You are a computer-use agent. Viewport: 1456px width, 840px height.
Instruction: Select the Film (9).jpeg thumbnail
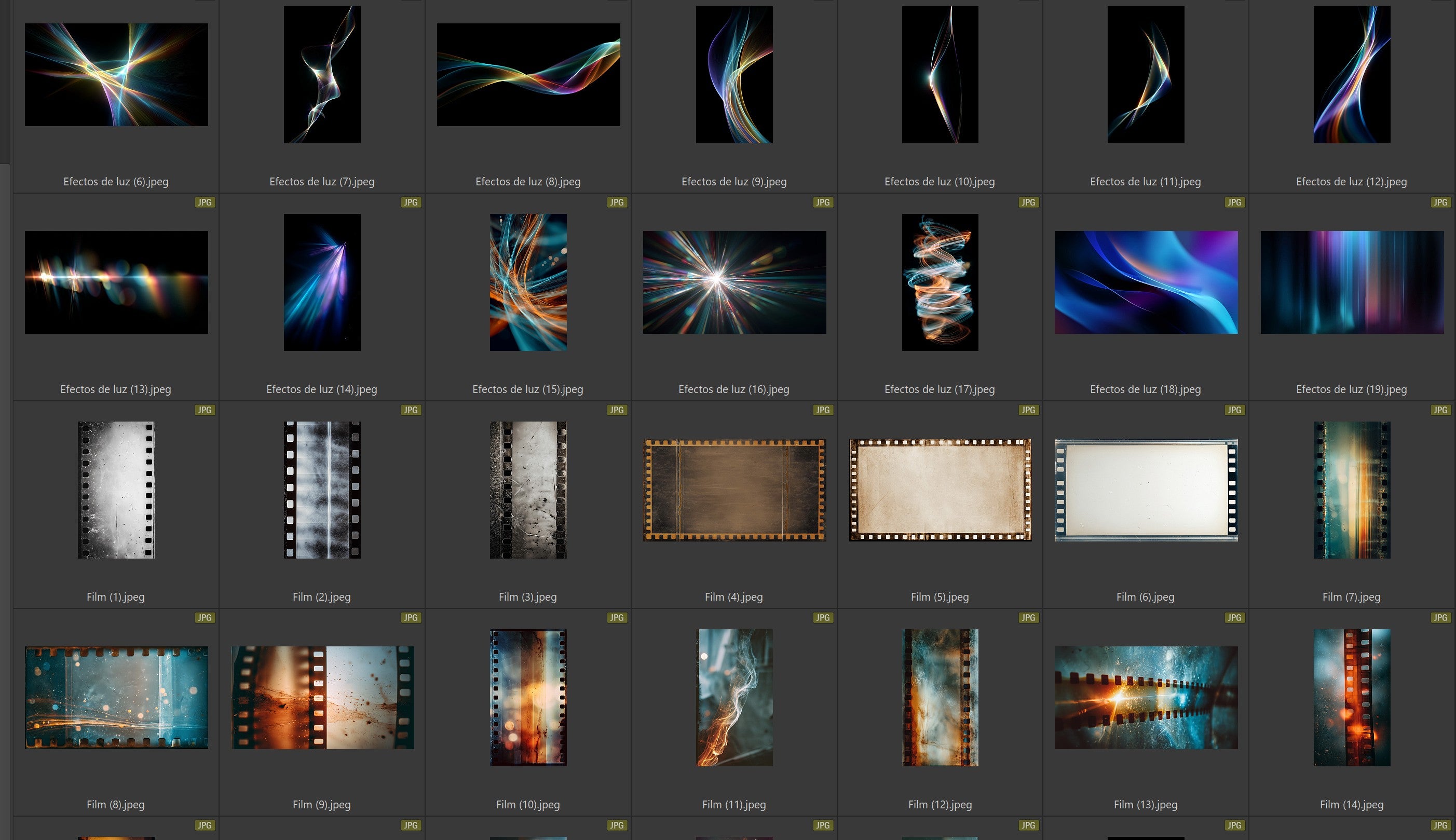coord(322,698)
